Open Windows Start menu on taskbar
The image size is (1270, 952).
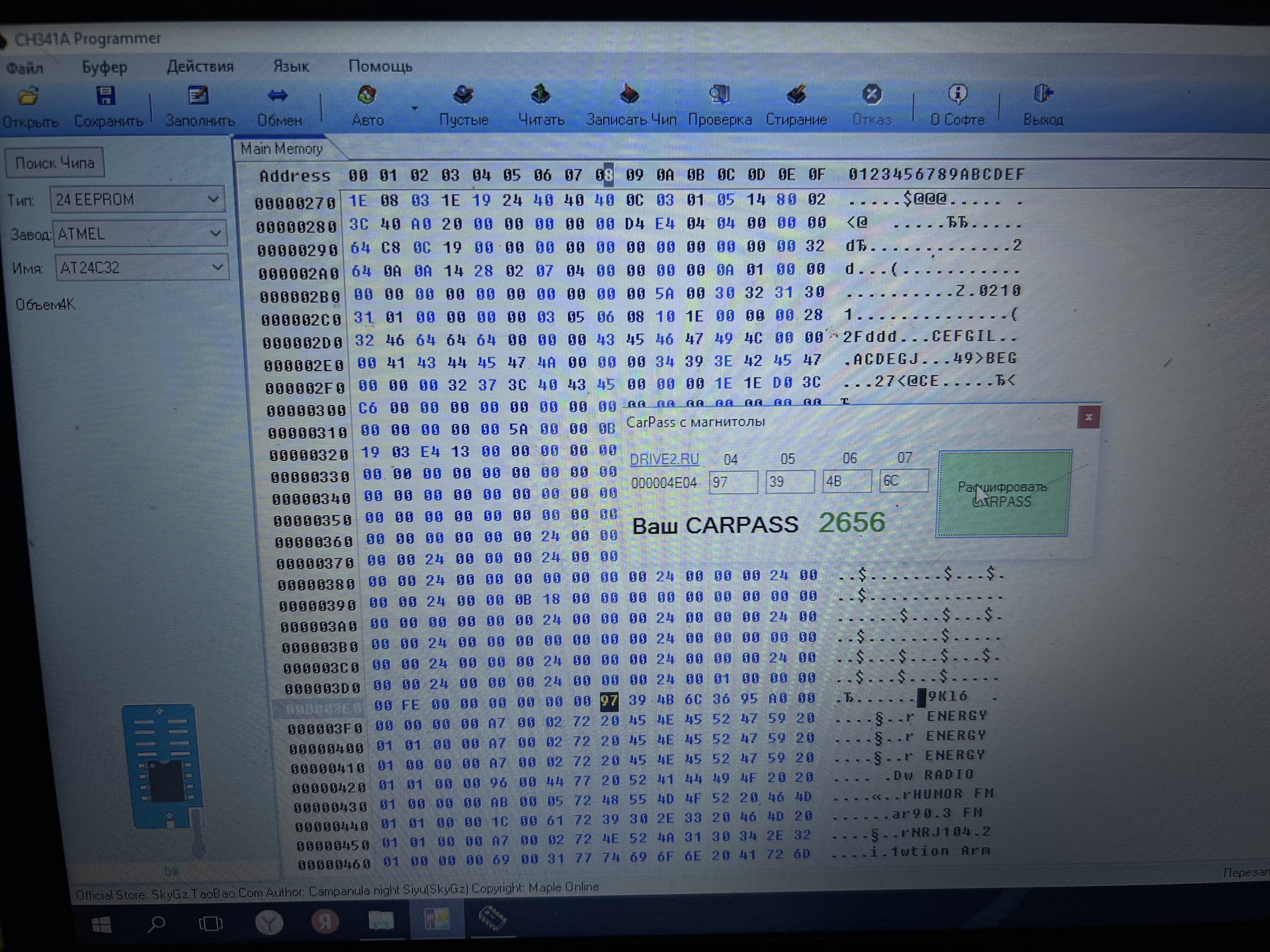[x=101, y=924]
